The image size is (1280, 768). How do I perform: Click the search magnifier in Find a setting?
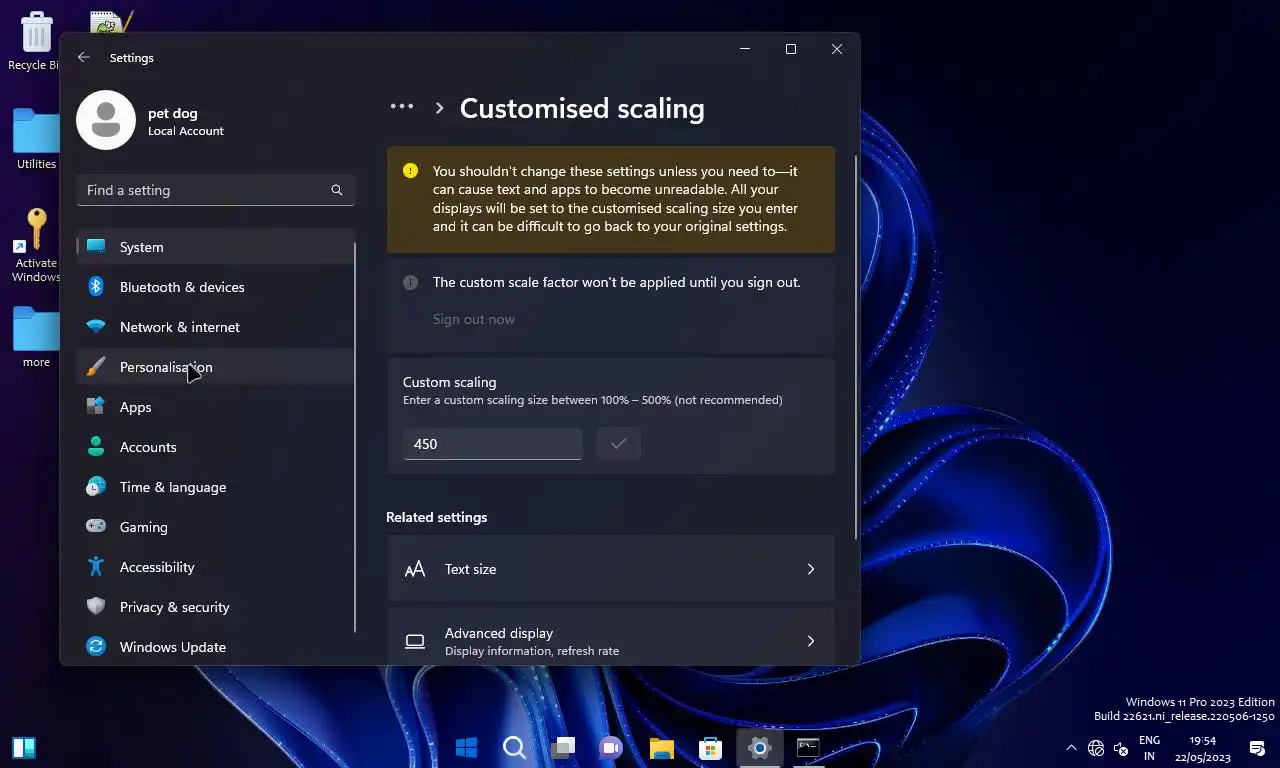coord(337,190)
